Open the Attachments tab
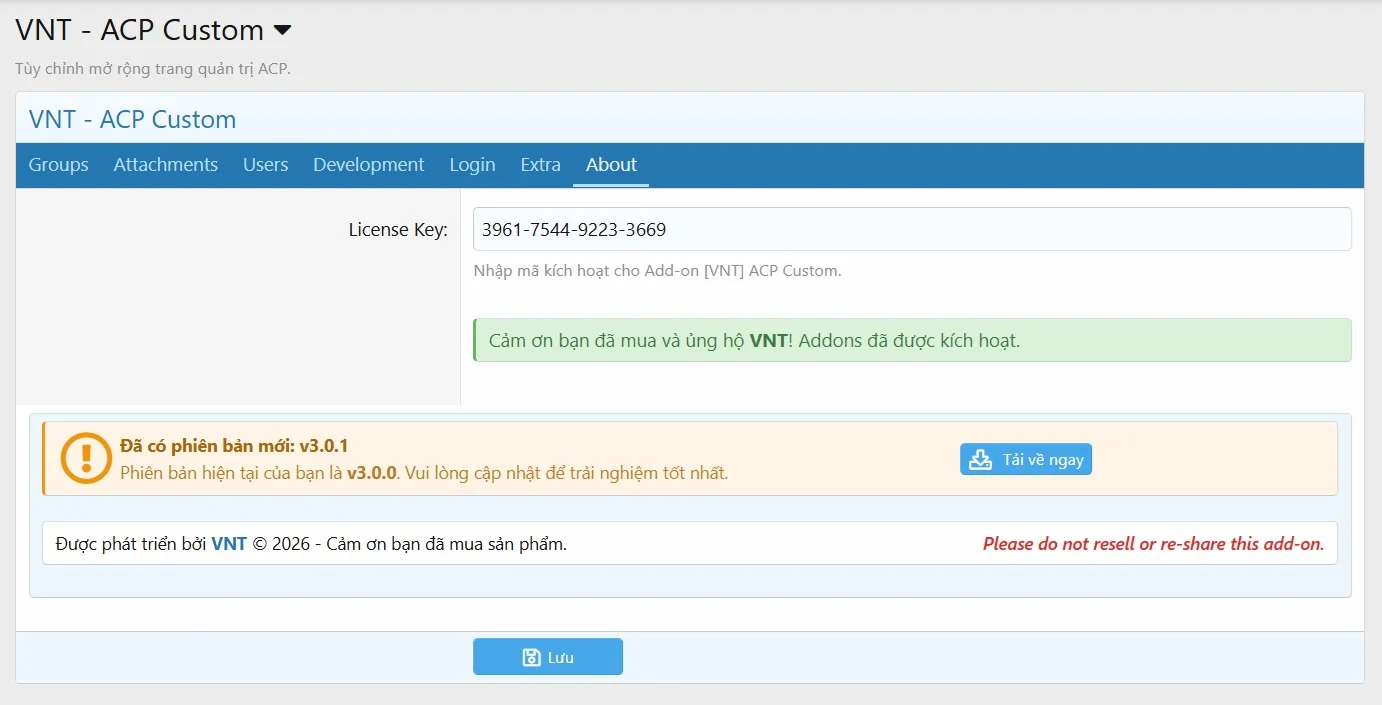 166,165
